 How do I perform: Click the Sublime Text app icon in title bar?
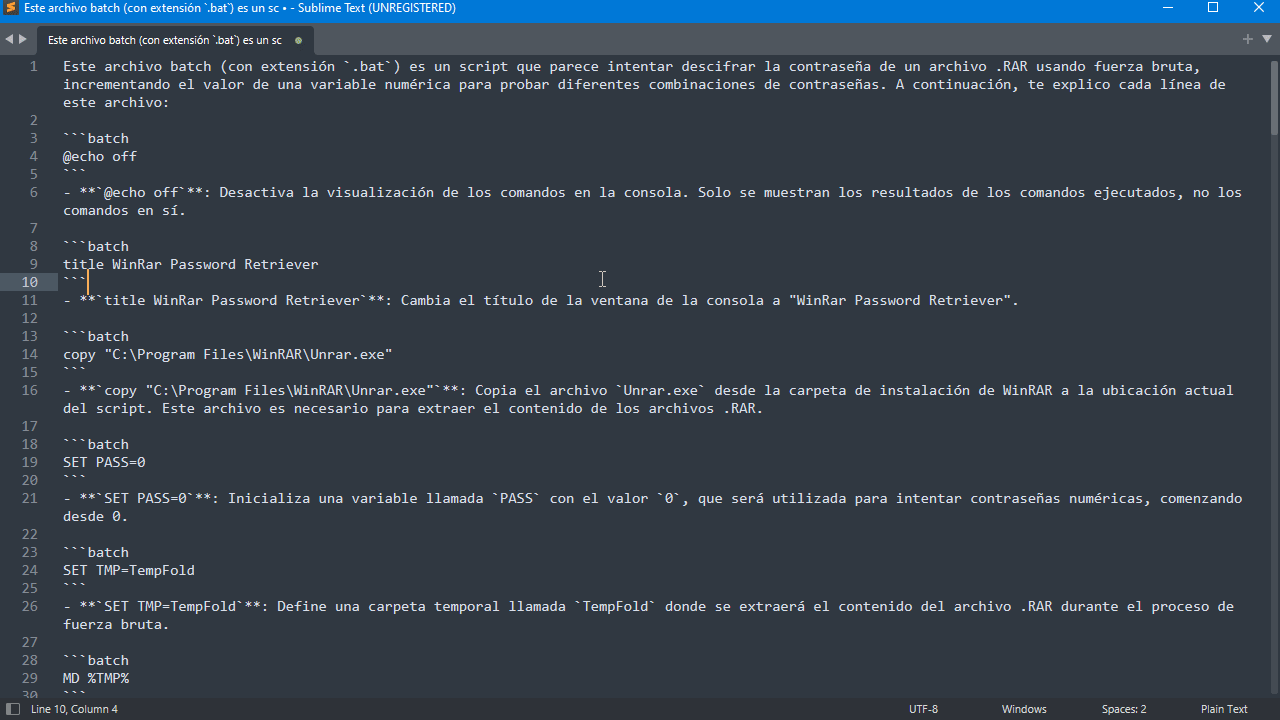[11, 8]
